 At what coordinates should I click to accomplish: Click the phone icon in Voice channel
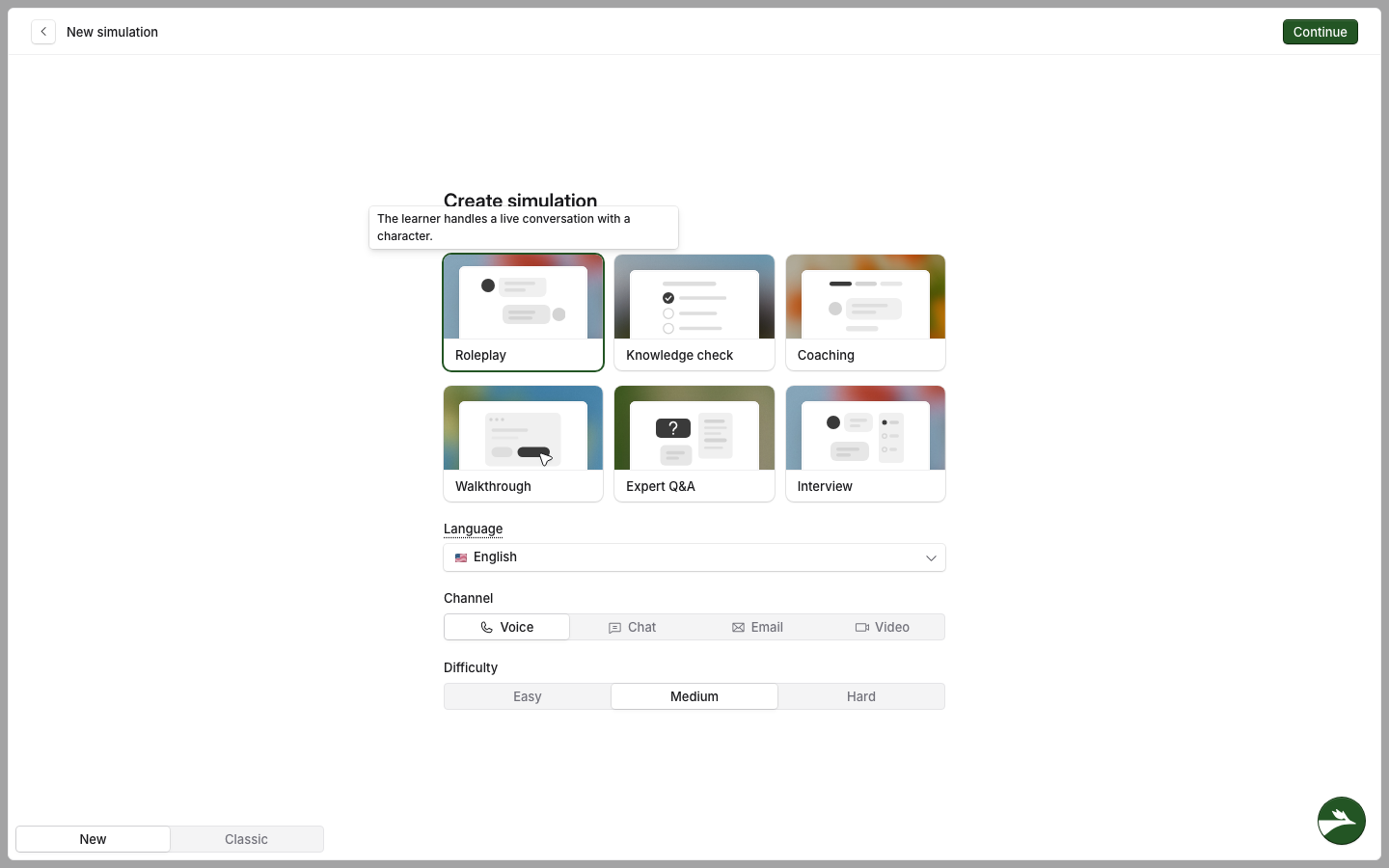487,628
